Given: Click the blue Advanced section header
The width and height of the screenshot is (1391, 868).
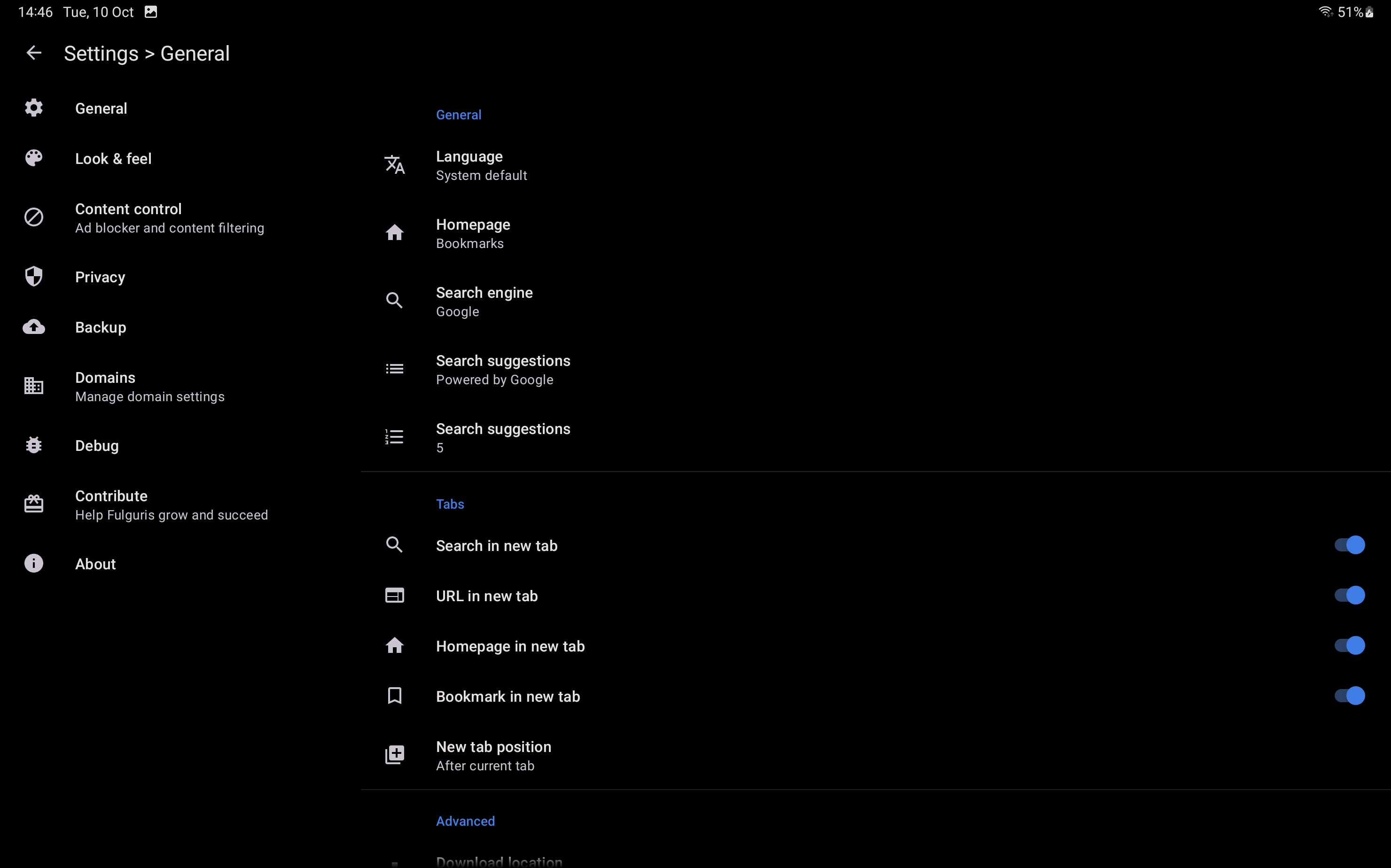Looking at the screenshot, I should 465,821.
